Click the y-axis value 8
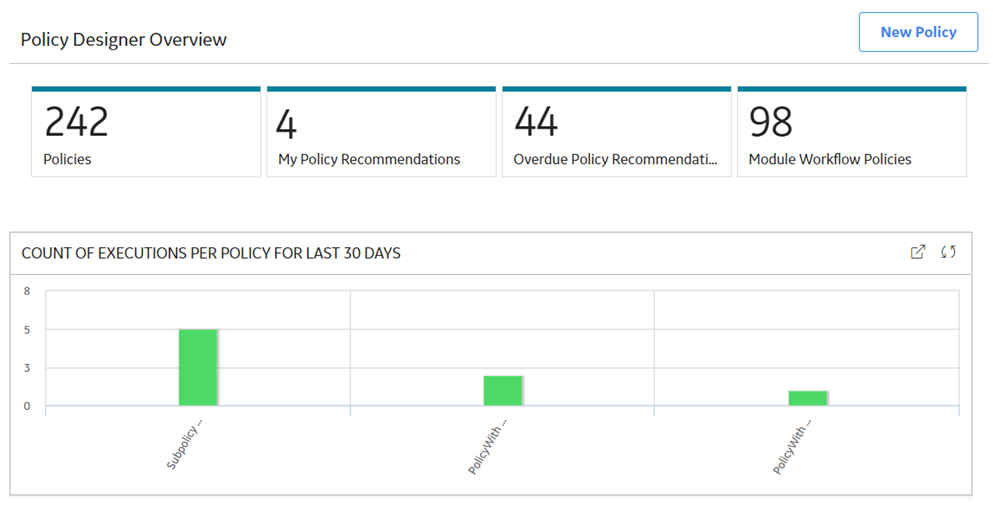Screen dimensions: 1000x530 coord(27,291)
